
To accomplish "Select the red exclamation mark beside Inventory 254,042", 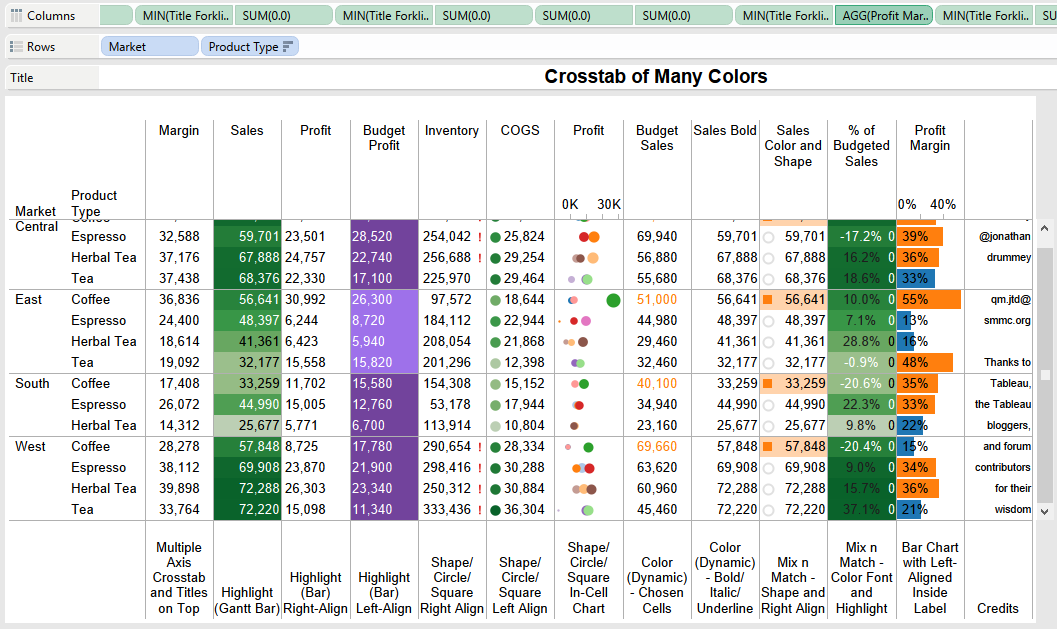I will pyautogui.click(x=480, y=237).
